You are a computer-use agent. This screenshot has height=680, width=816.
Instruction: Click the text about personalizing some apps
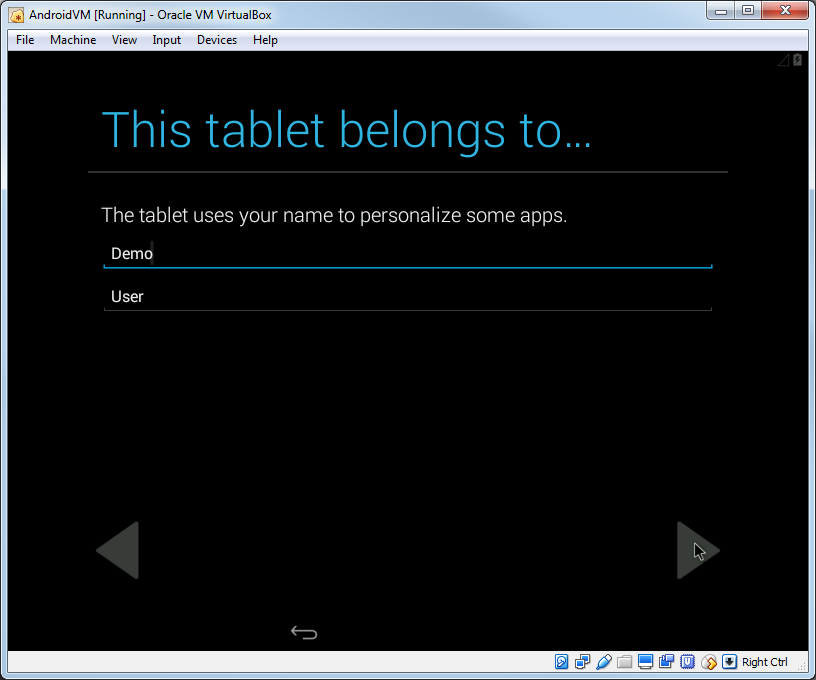tap(334, 215)
